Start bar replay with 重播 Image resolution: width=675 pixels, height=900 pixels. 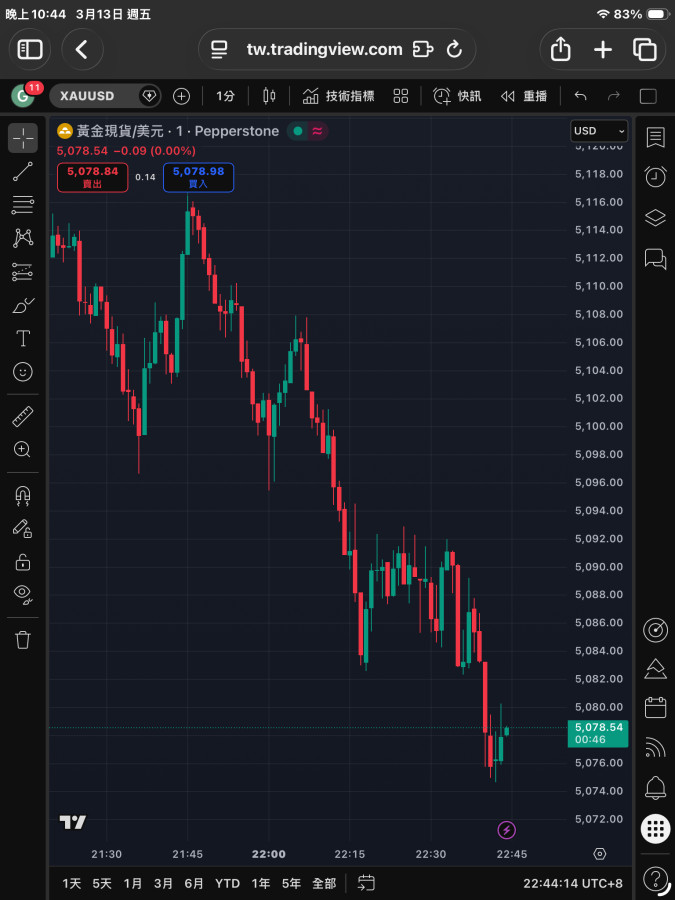(x=523, y=96)
